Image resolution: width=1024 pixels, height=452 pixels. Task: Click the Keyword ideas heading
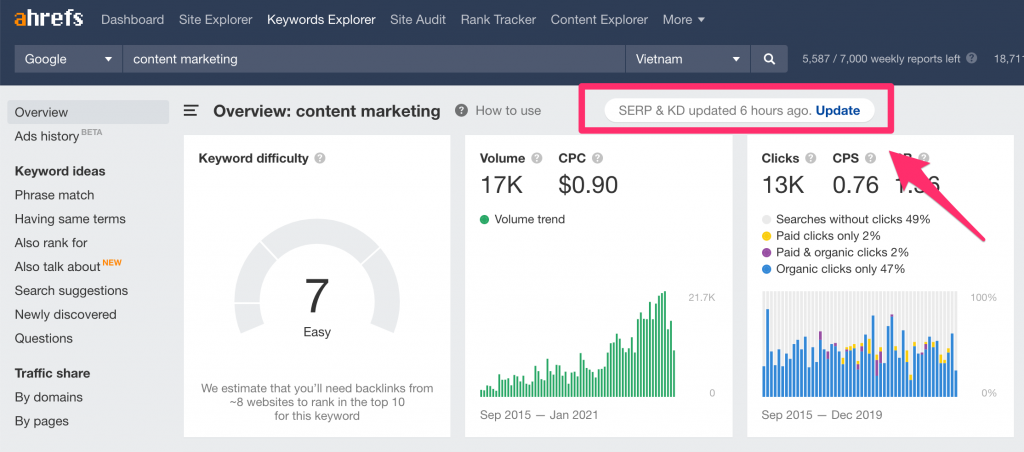pyautogui.click(x=60, y=171)
